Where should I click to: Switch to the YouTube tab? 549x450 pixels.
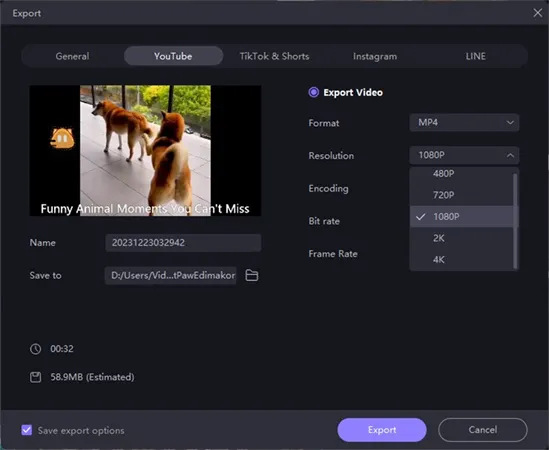173,56
